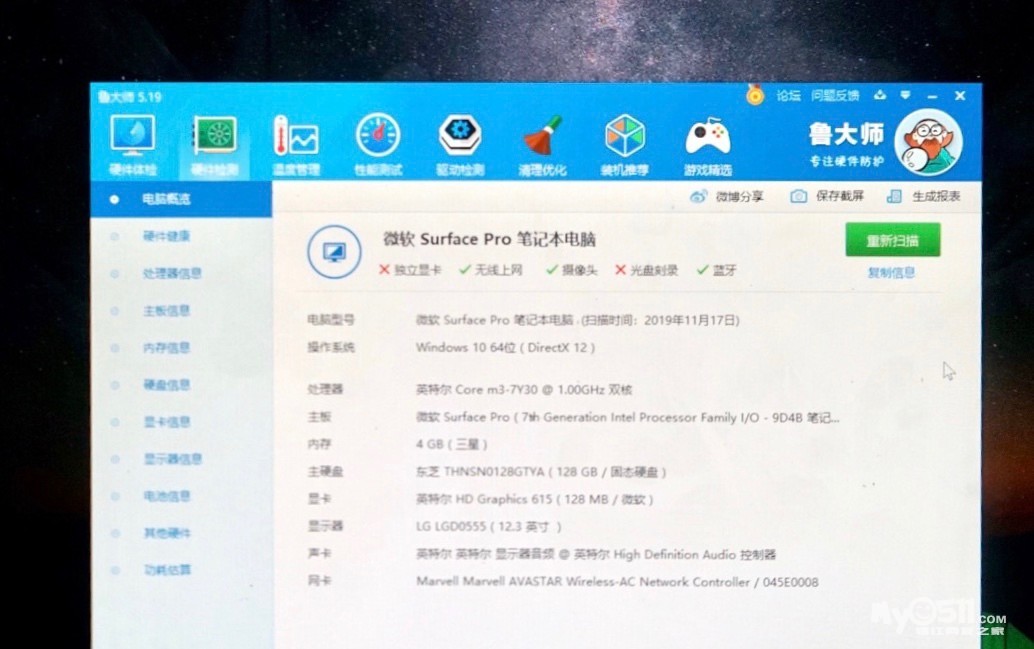Click the gold medal icon in title bar

coord(755,96)
